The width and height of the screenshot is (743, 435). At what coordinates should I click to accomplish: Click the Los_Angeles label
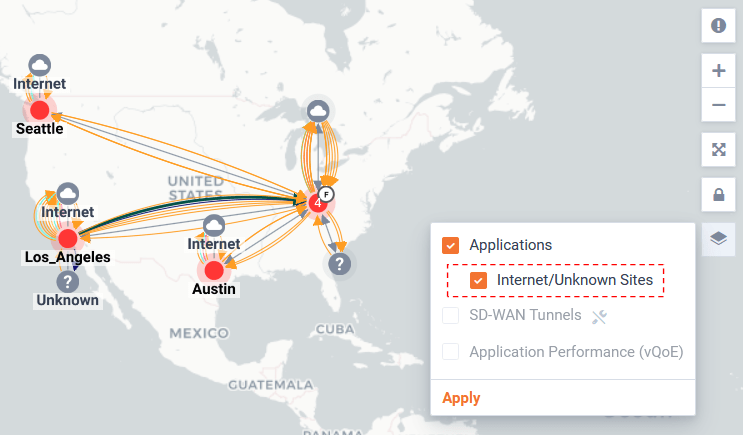[67, 257]
